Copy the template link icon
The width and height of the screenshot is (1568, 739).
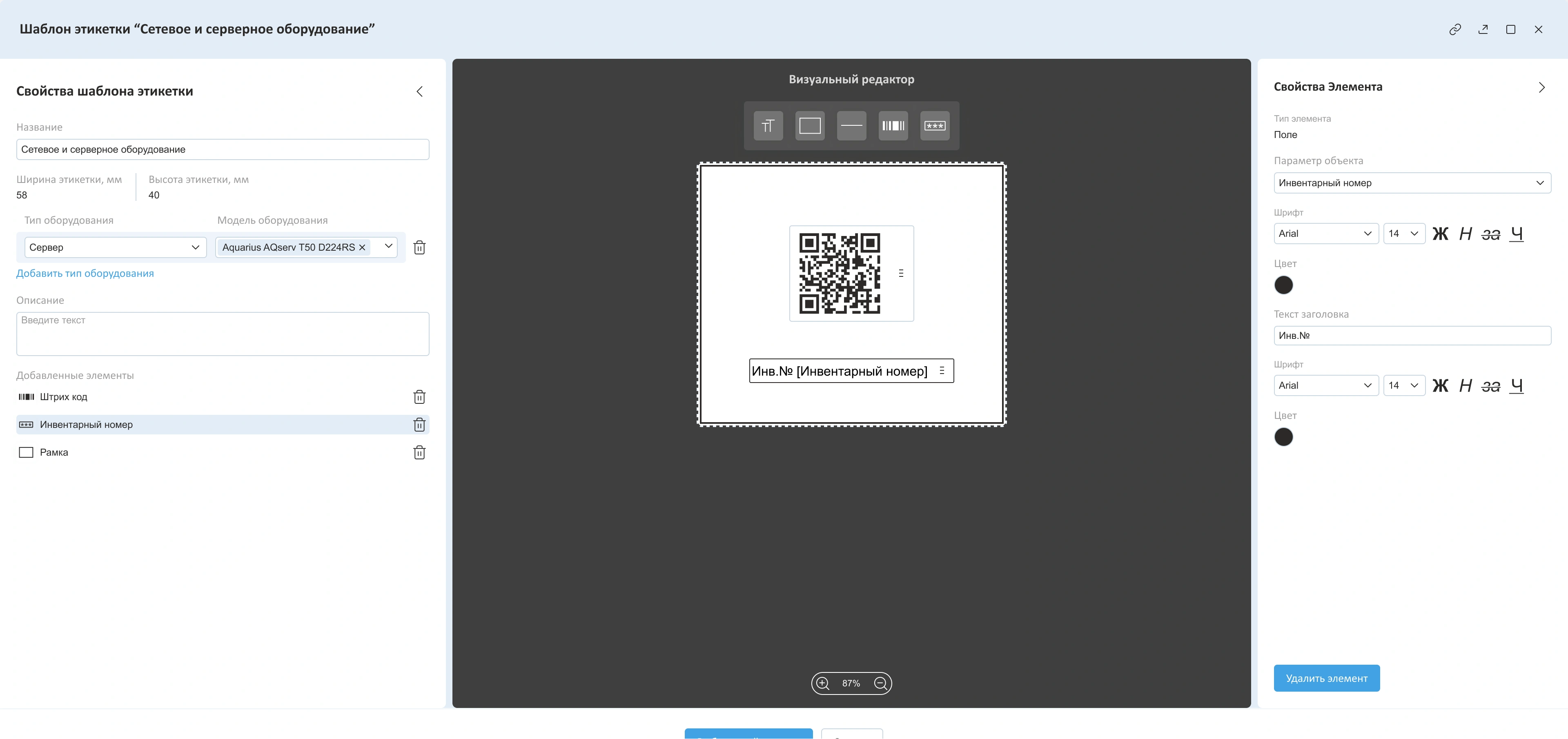[1455, 29]
